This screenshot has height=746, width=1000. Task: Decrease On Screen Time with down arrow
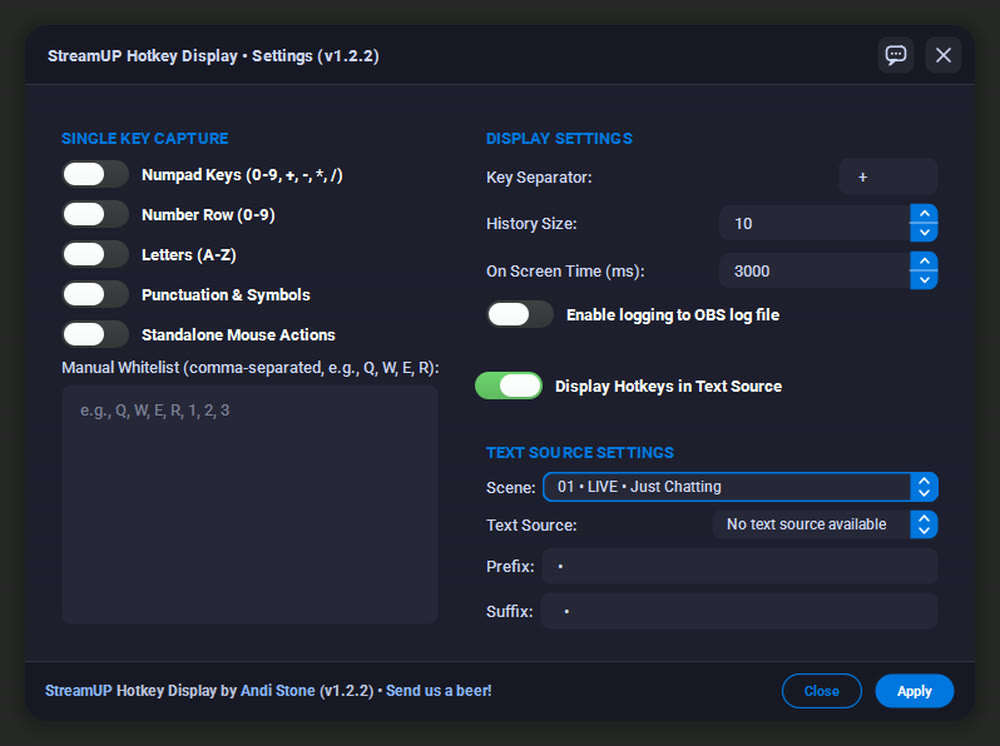924,281
